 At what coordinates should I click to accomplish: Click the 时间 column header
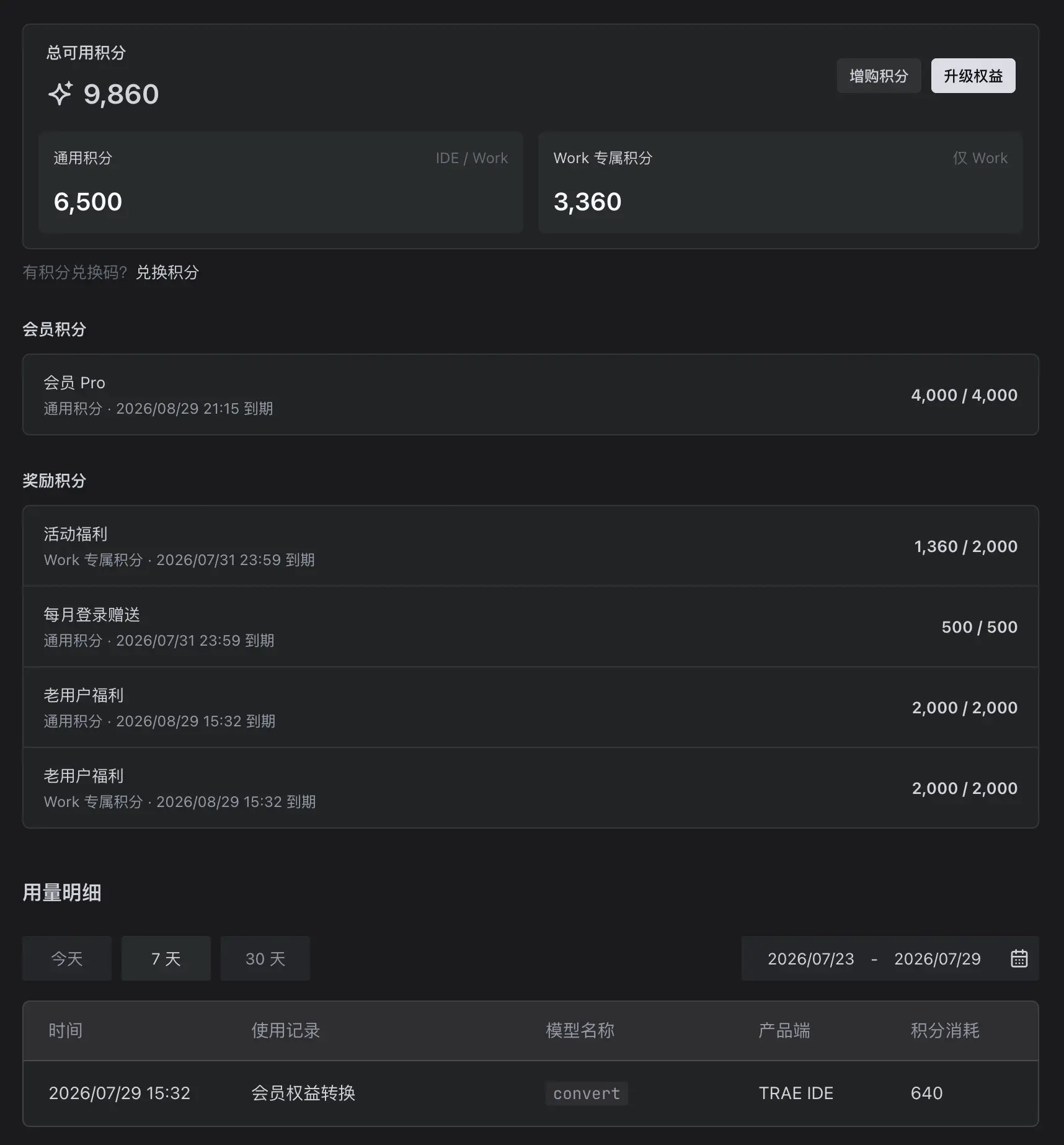click(66, 1030)
